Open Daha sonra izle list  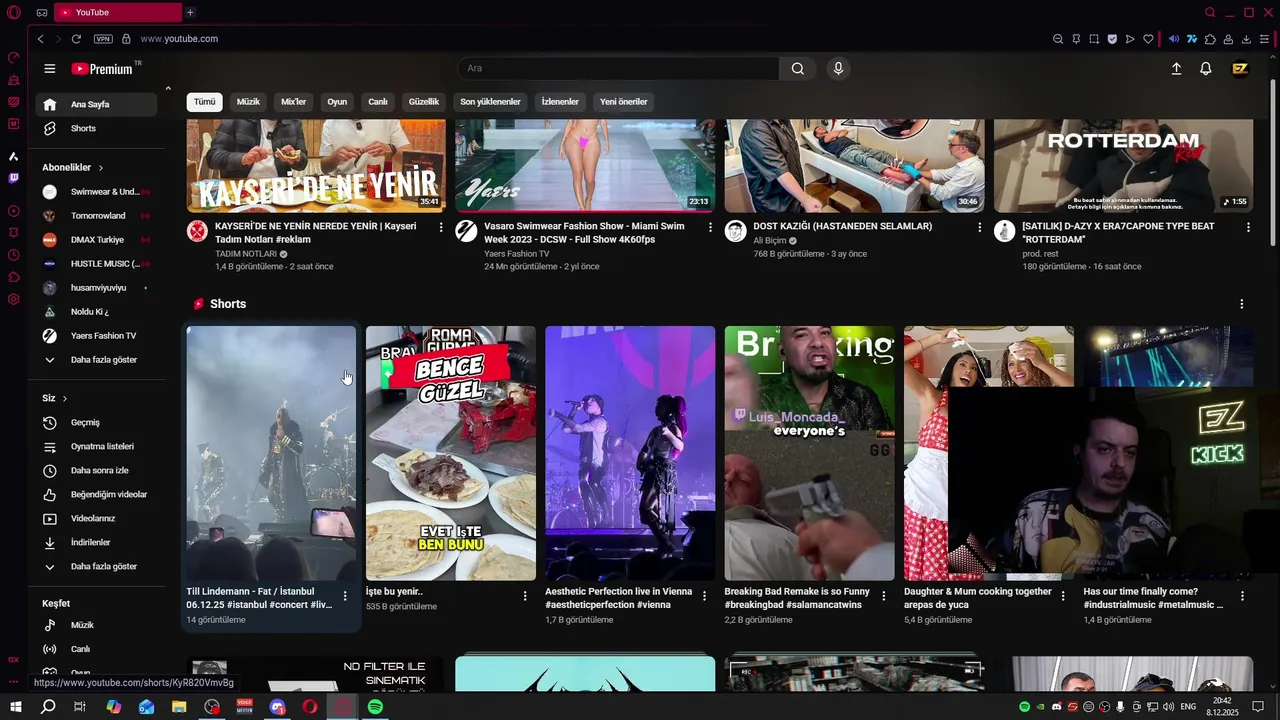click(96, 470)
